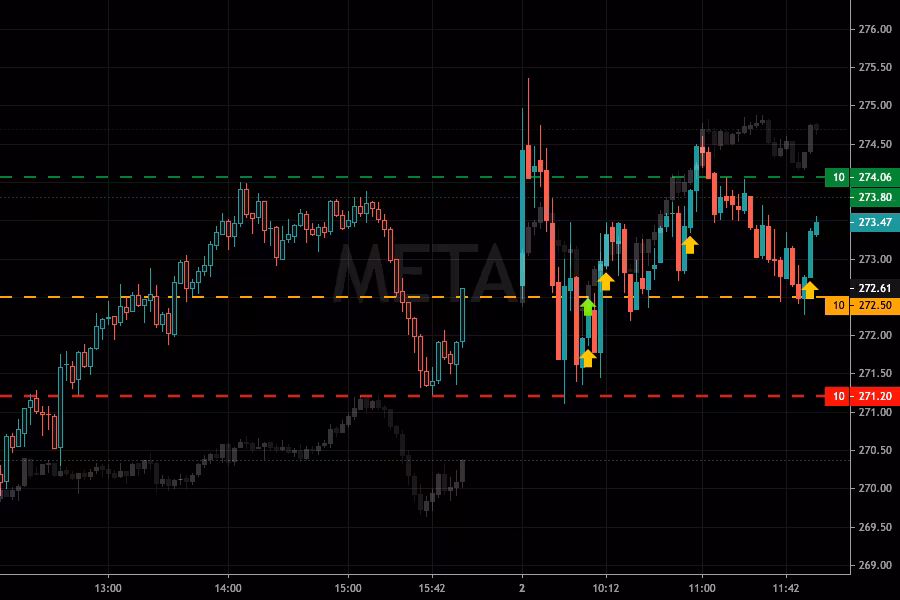Viewport: 900px width, 600px height.
Task: Click the 15:42 label on the time axis
Action: (432, 588)
